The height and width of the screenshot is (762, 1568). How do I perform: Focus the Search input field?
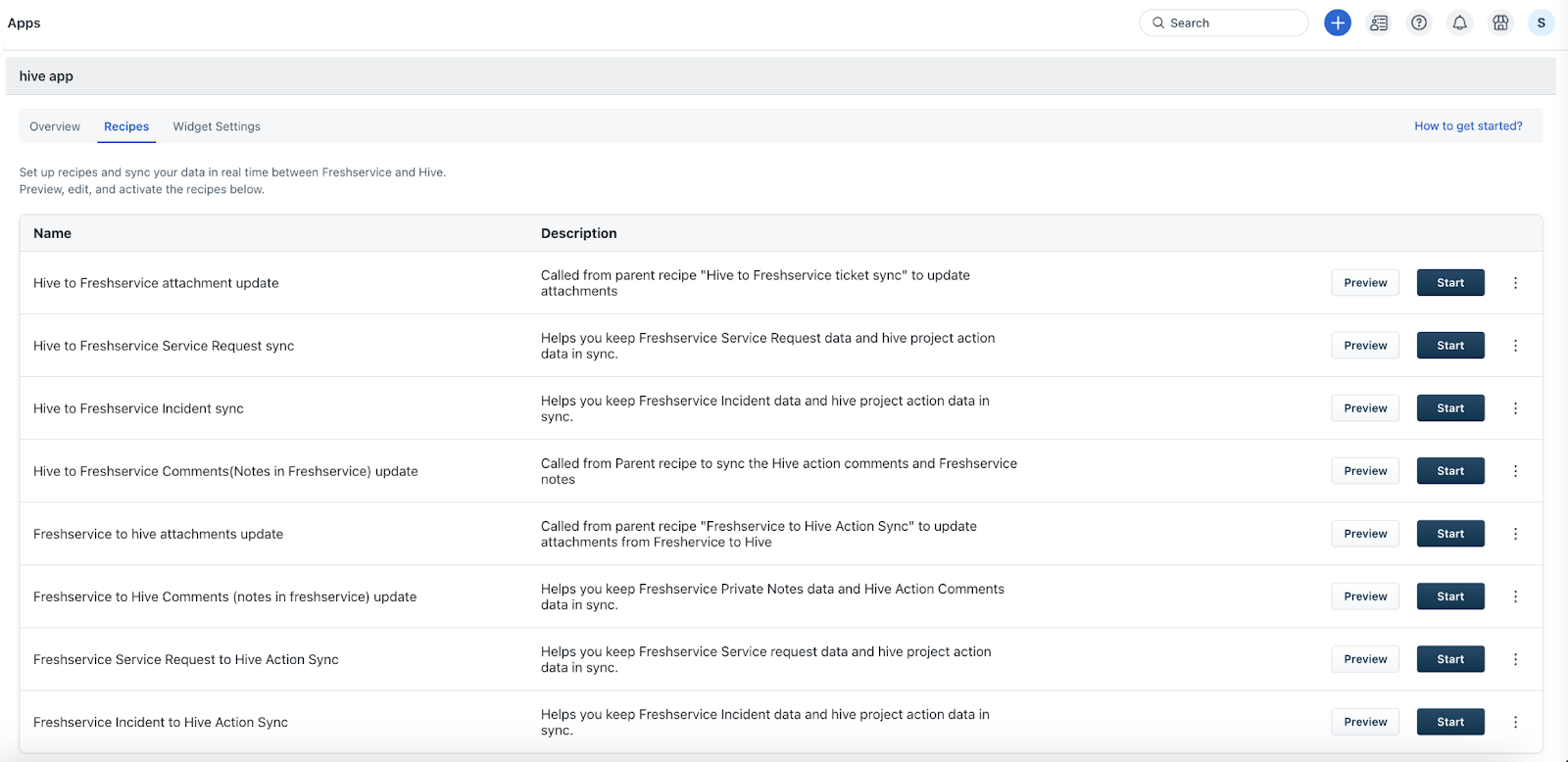(1224, 23)
